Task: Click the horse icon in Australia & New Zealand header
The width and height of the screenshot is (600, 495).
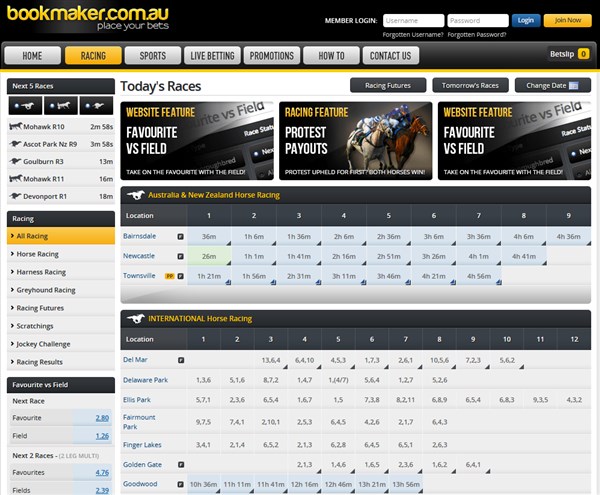Action: click(135, 195)
